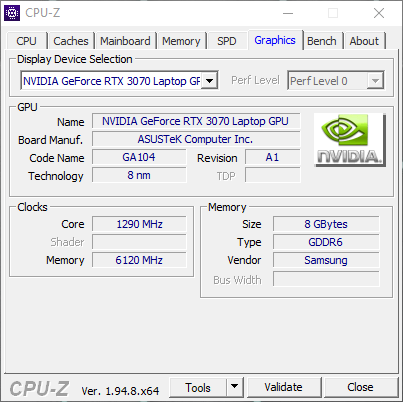Viewport: 403px width, 402px height.
Task: Click the Tools button
Action: click(x=198, y=387)
